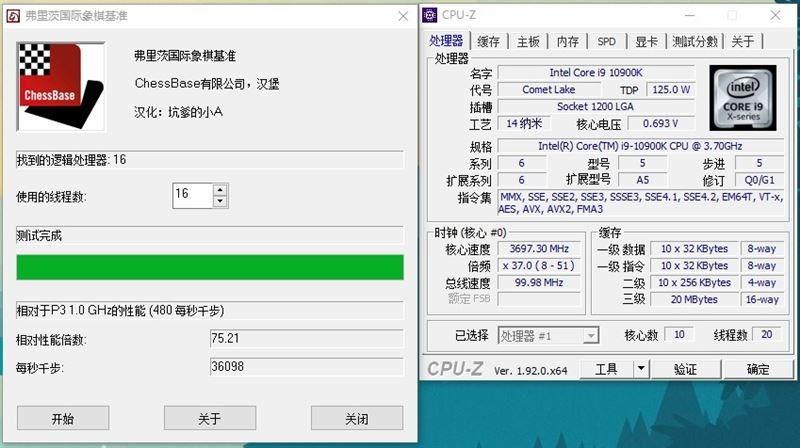Switch to the 缓存 tab
Screen dimensions: 800x448
488,41
